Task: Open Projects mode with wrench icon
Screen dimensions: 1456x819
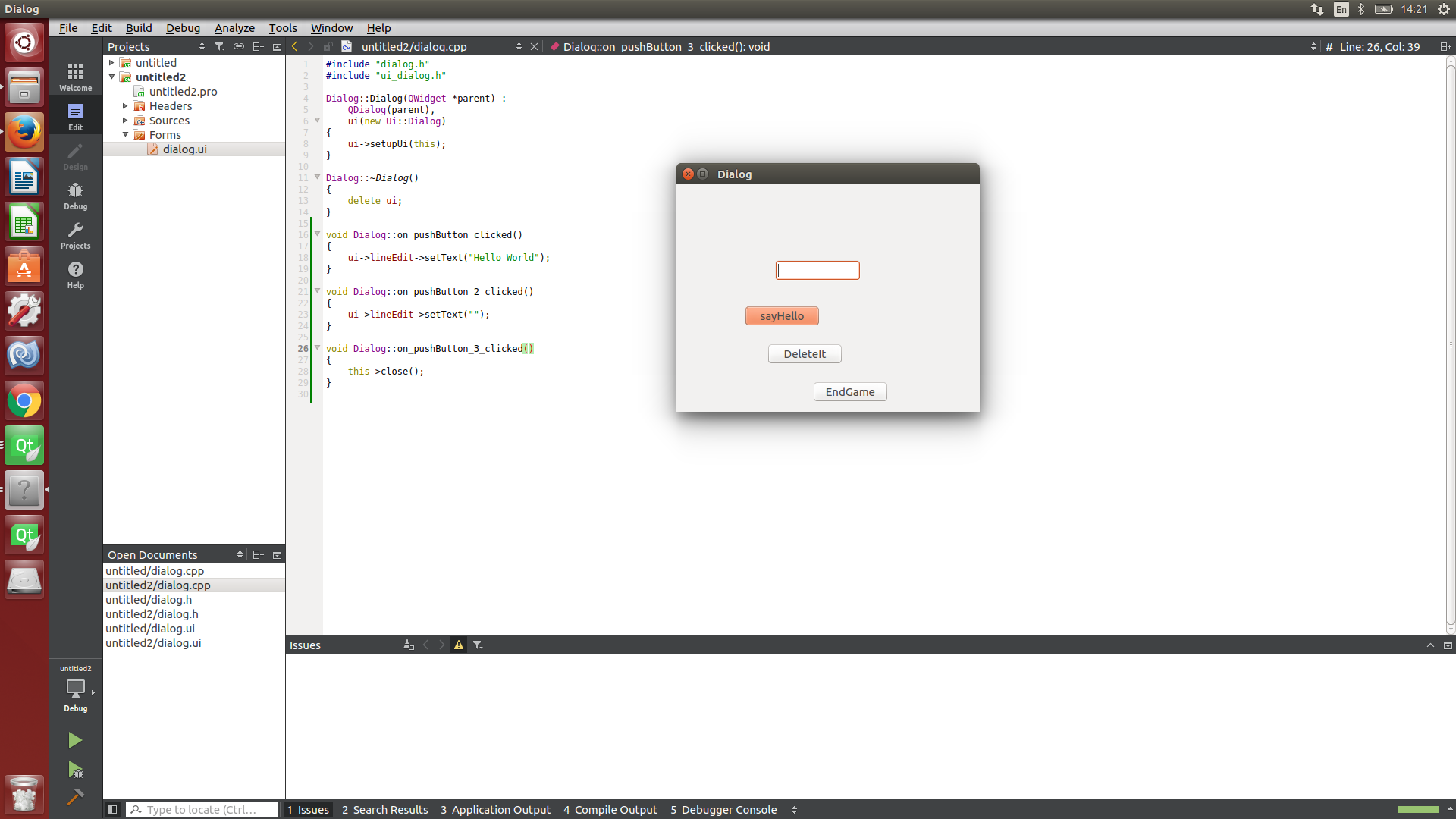Action: pyautogui.click(x=75, y=234)
